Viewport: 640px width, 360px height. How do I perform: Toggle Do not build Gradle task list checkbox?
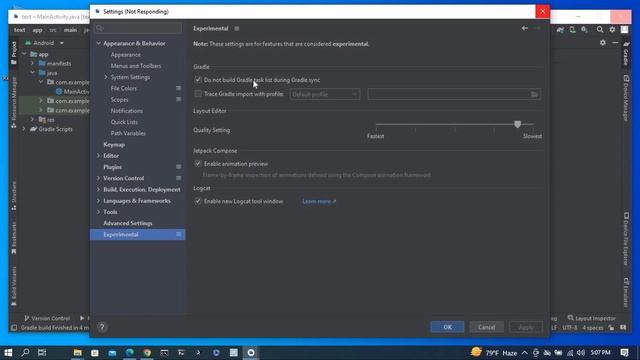[x=198, y=80]
